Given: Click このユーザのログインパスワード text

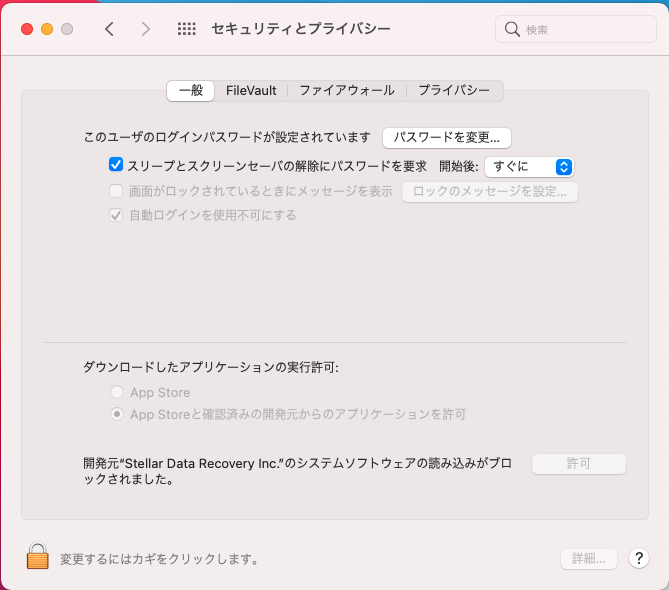Looking at the screenshot, I should point(227,137).
